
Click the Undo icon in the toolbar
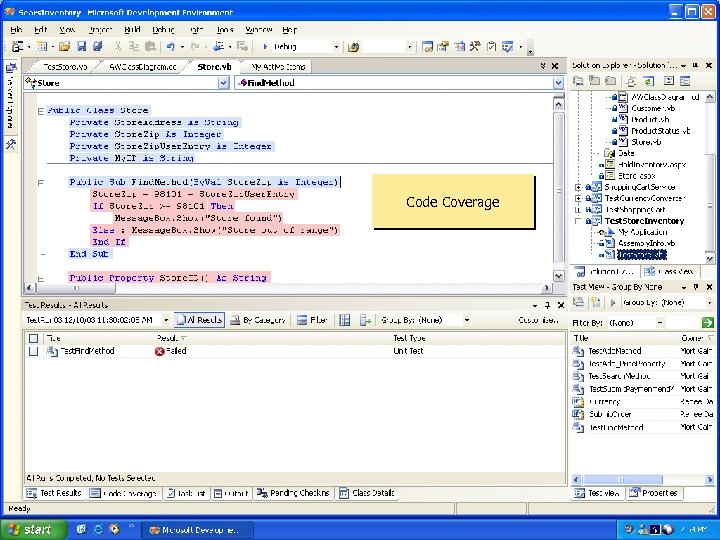point(171,47)
